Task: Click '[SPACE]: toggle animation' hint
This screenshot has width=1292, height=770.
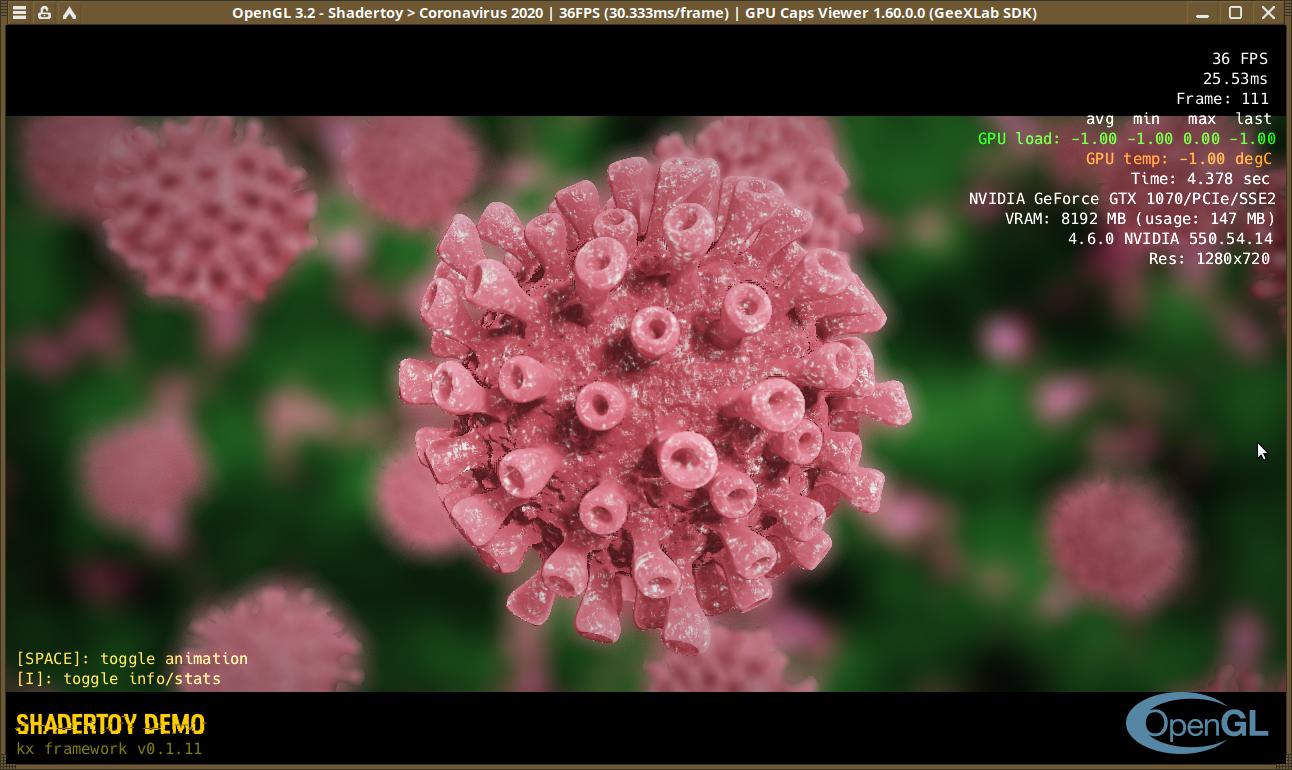Action: (x=132, y=659)
